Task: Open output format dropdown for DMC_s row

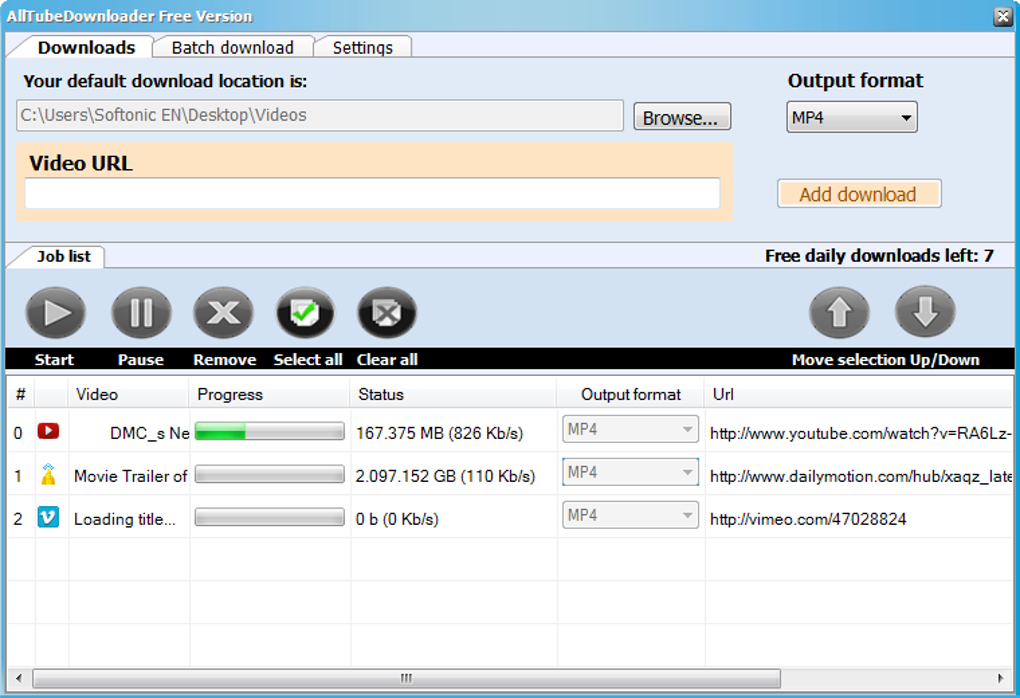Action: pyautogui.click(x=630, y=429)
